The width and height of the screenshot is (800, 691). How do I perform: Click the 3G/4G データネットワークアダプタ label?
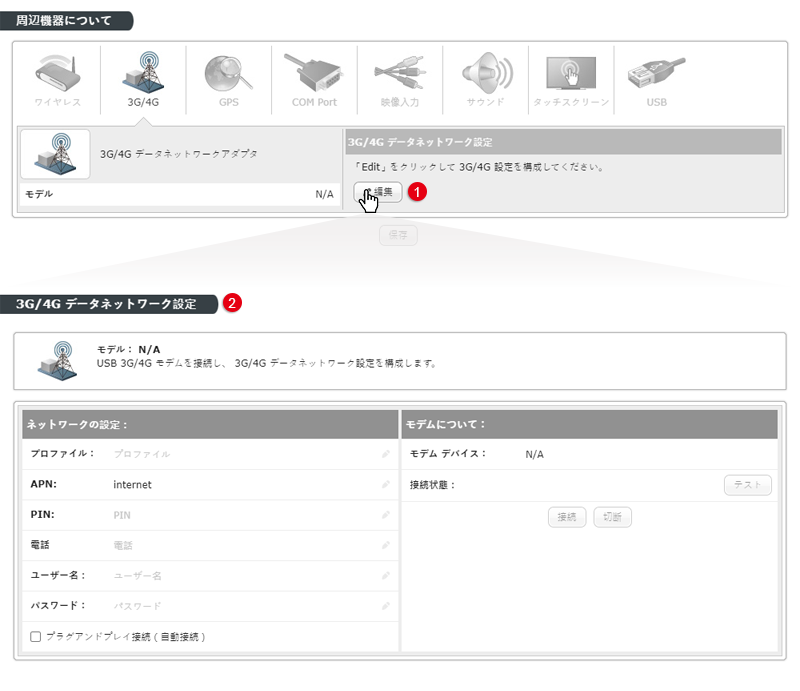point(179,154)
